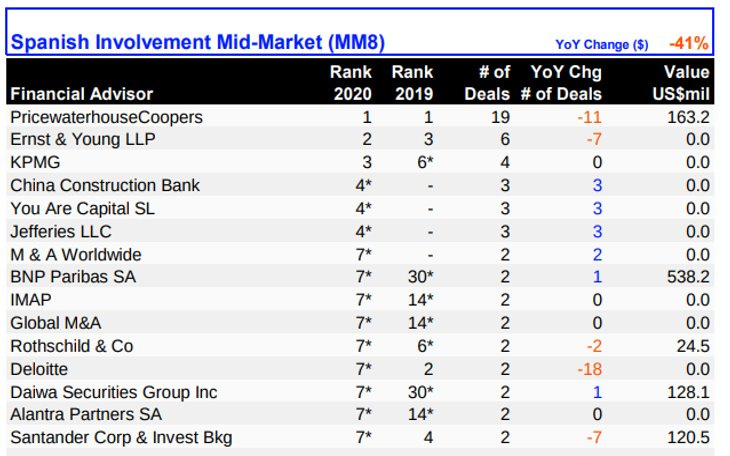Select the Global M&A advisor name
Screen dimensions: 730x456
[x=56, y=323]
